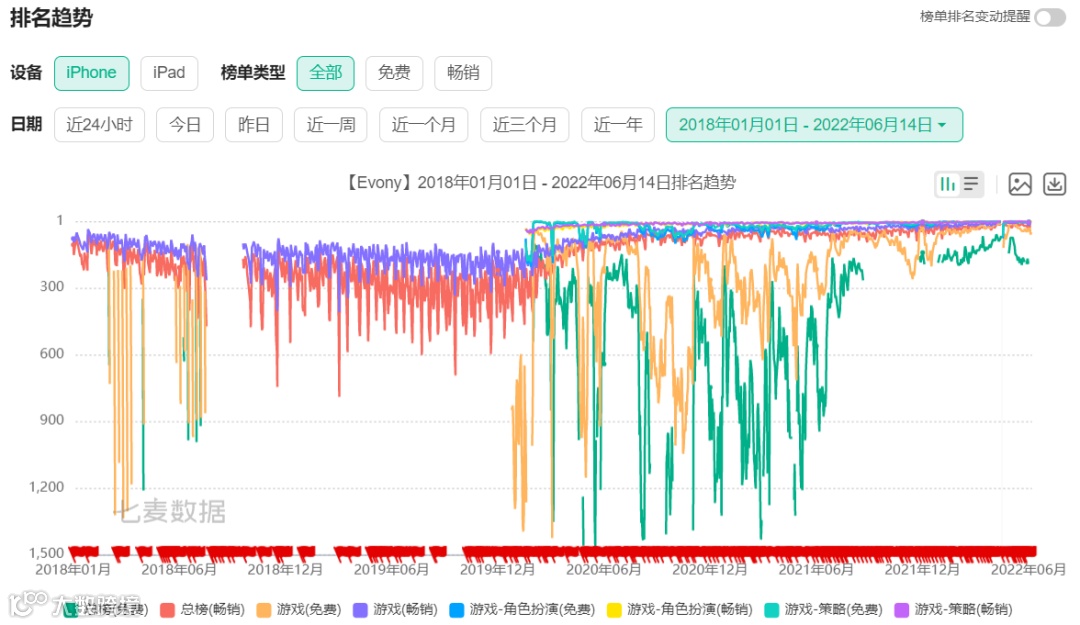
Task: Click the 游戏(免费) legend label
Action: [x=309, y=610]
